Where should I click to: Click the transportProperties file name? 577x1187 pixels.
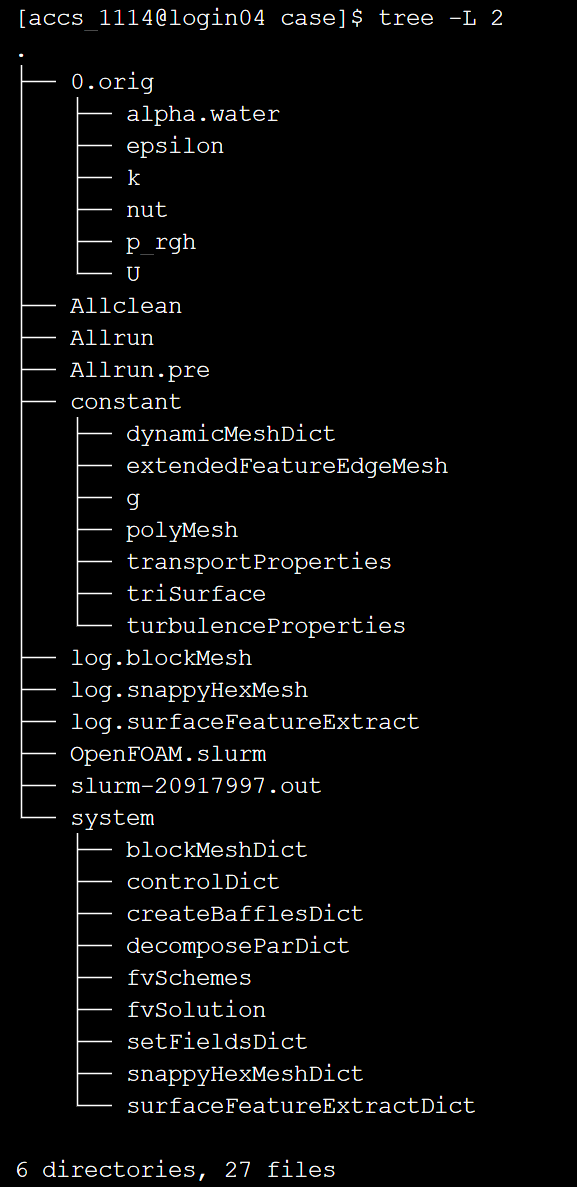pos(259,562)
